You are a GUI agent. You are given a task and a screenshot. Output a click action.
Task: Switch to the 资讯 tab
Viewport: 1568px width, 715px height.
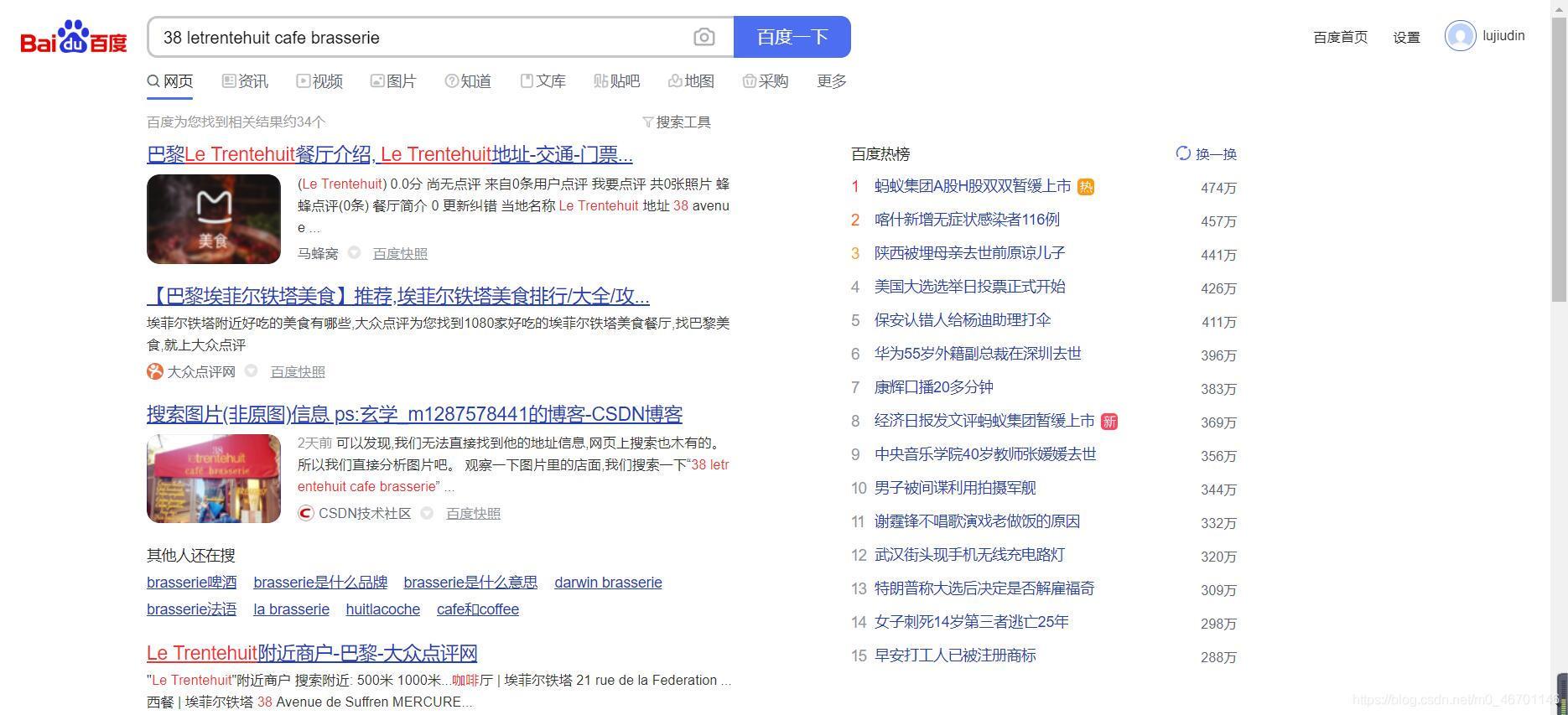pyautogui.click(x=245, y=81)
